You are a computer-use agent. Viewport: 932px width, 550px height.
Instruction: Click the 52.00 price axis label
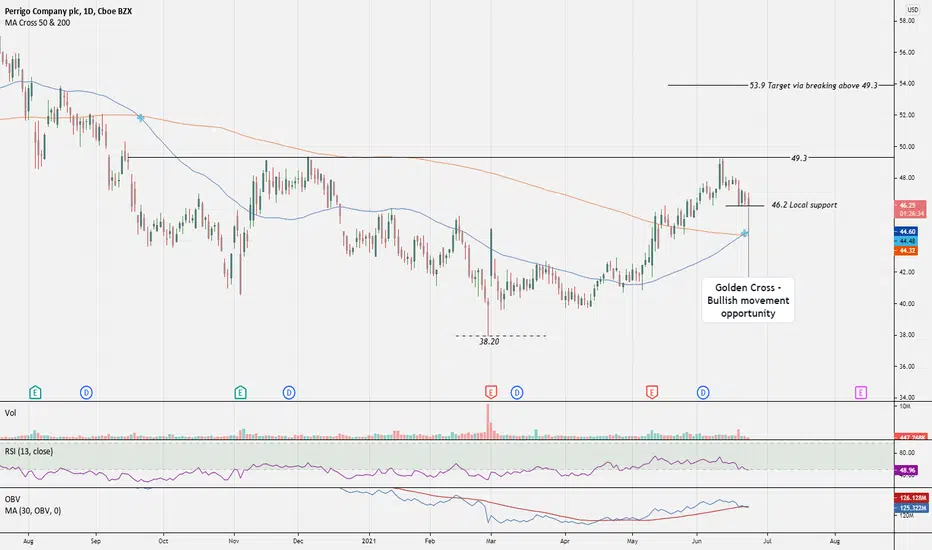click(x=907, y=115)
